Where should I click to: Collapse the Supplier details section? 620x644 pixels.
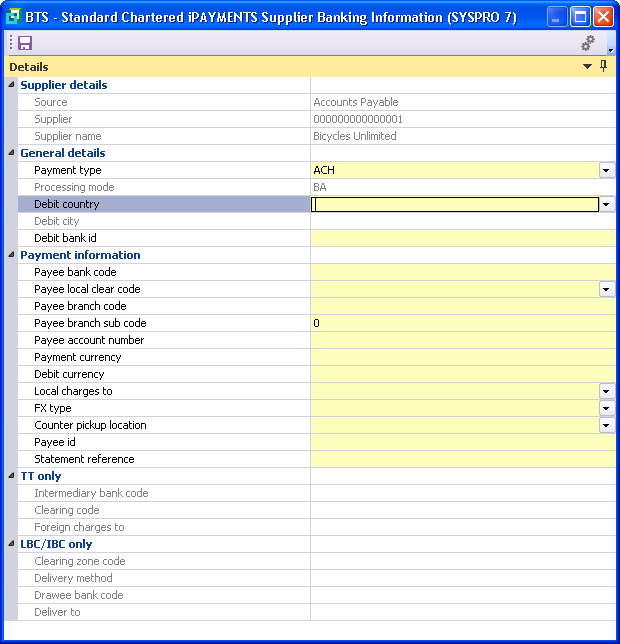tap(11, 85)
